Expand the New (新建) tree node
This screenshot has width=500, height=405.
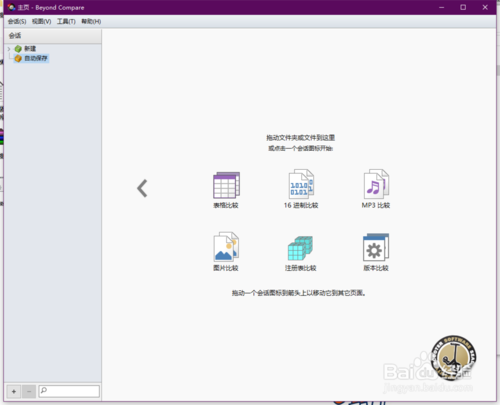point(9,49)
